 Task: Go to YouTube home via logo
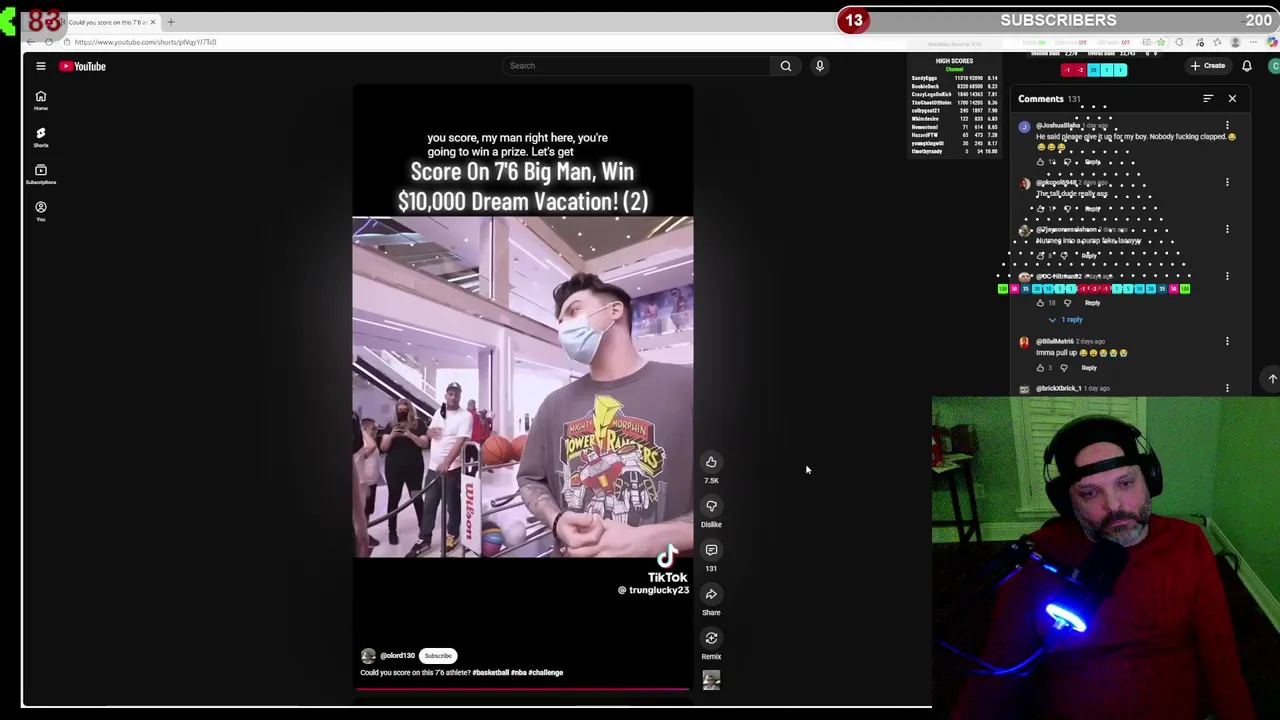coord(82,66)
